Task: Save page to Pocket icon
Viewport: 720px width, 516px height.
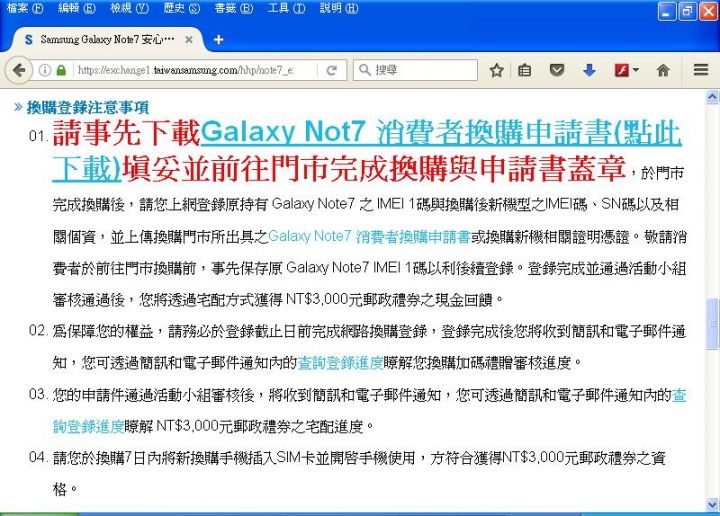Action: (557, 70)
